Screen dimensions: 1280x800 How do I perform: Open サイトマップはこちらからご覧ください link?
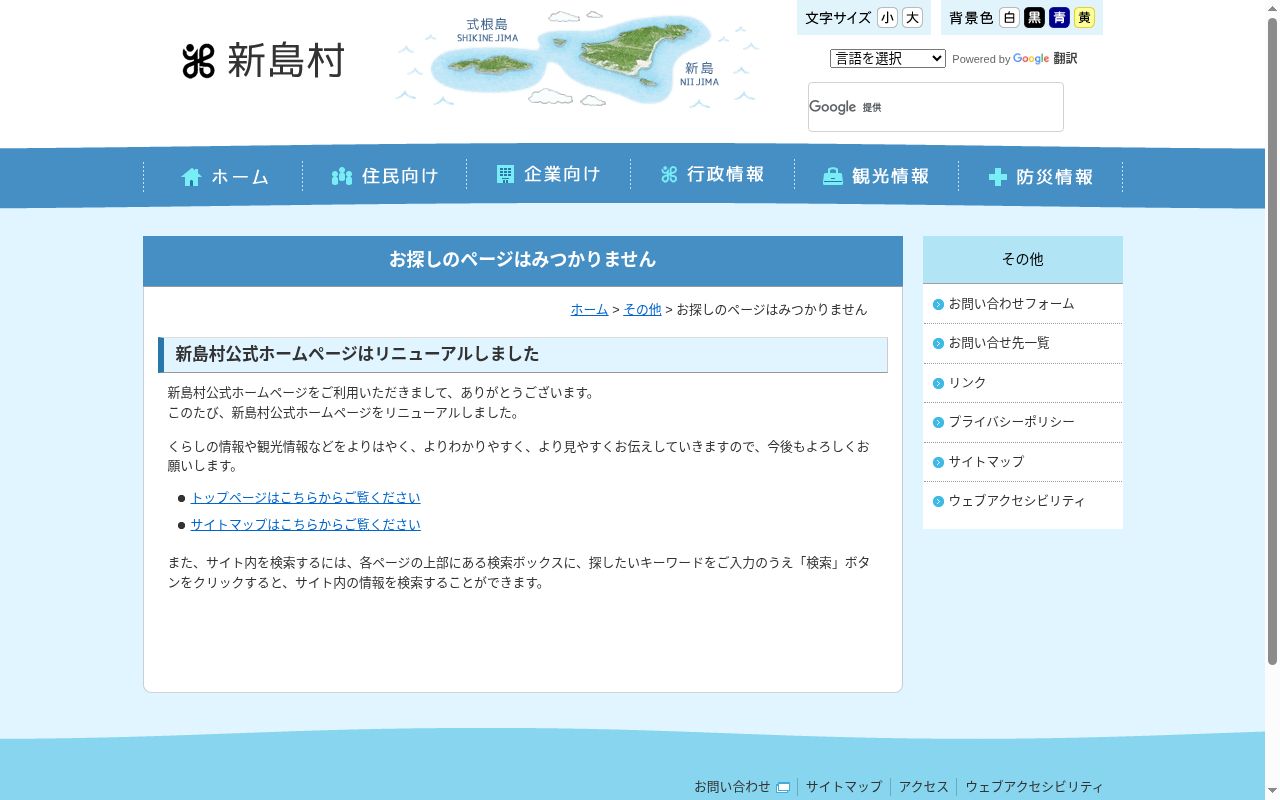click(x=305, y=525)
